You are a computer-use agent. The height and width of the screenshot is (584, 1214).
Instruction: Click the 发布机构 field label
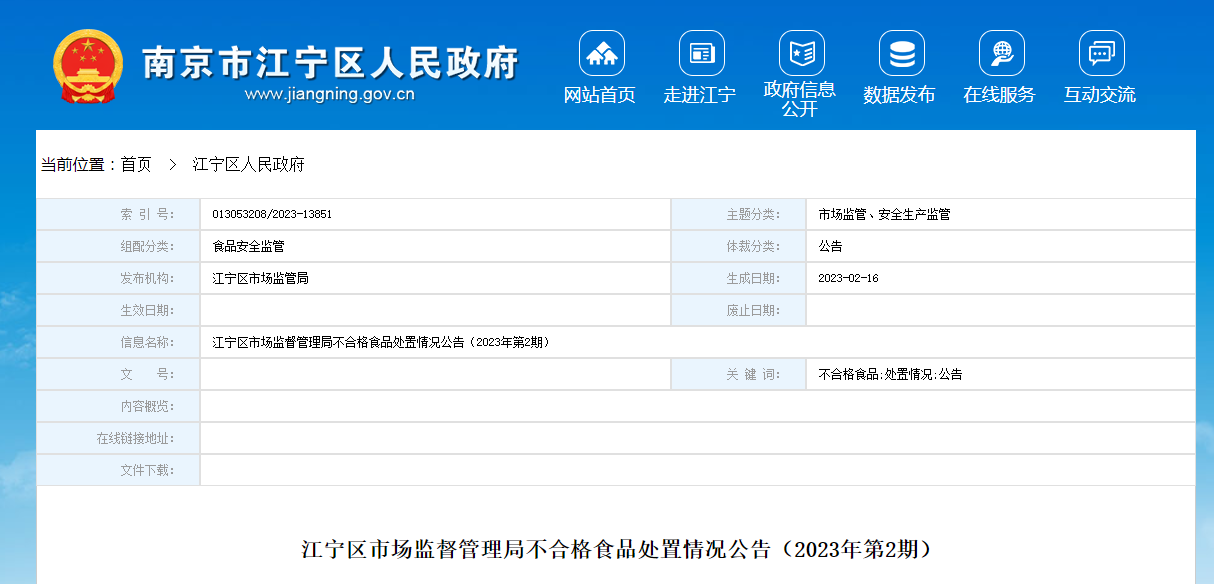click(x=147, y=278)
